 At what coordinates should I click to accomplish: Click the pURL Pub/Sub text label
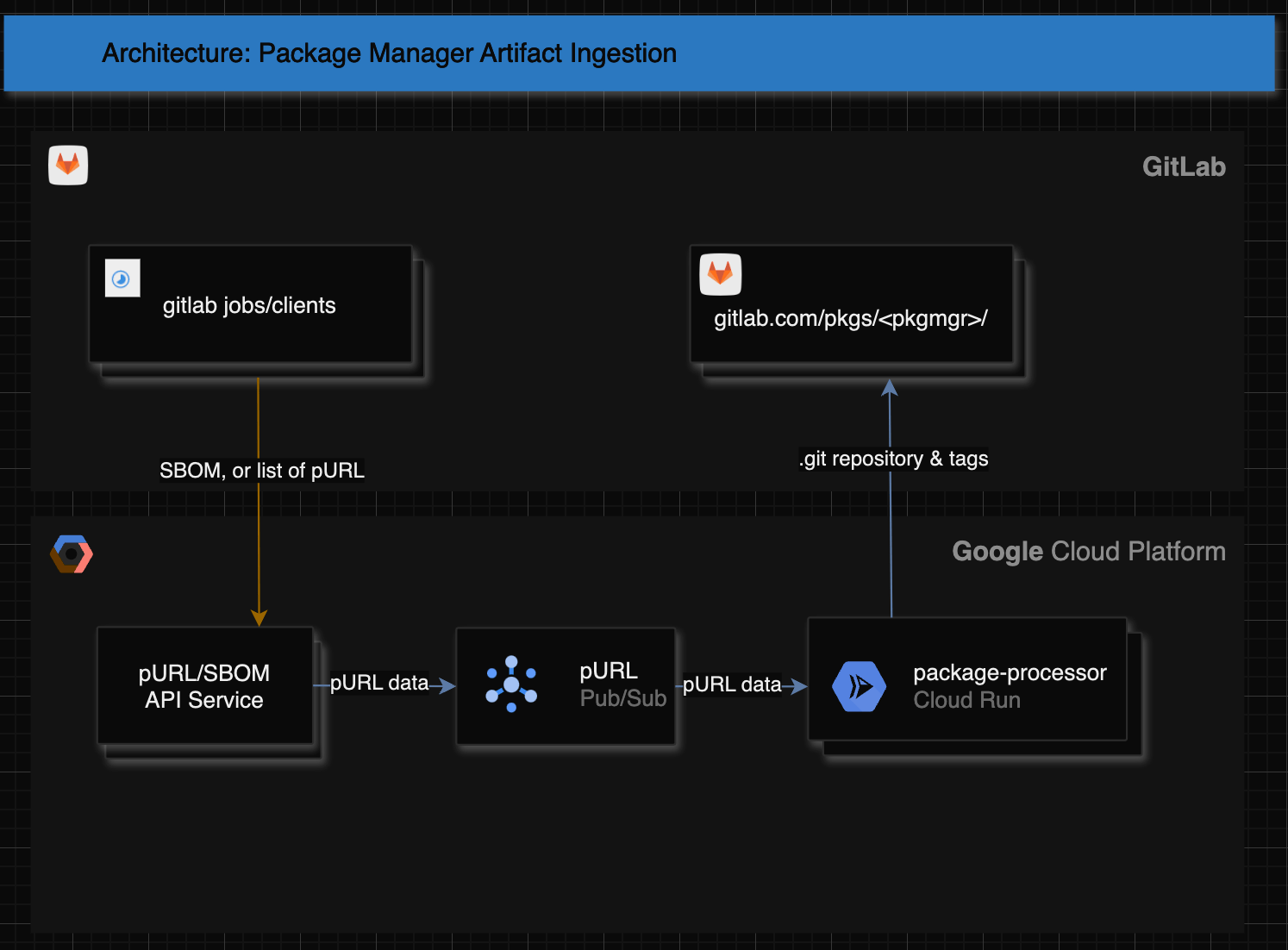622,684
